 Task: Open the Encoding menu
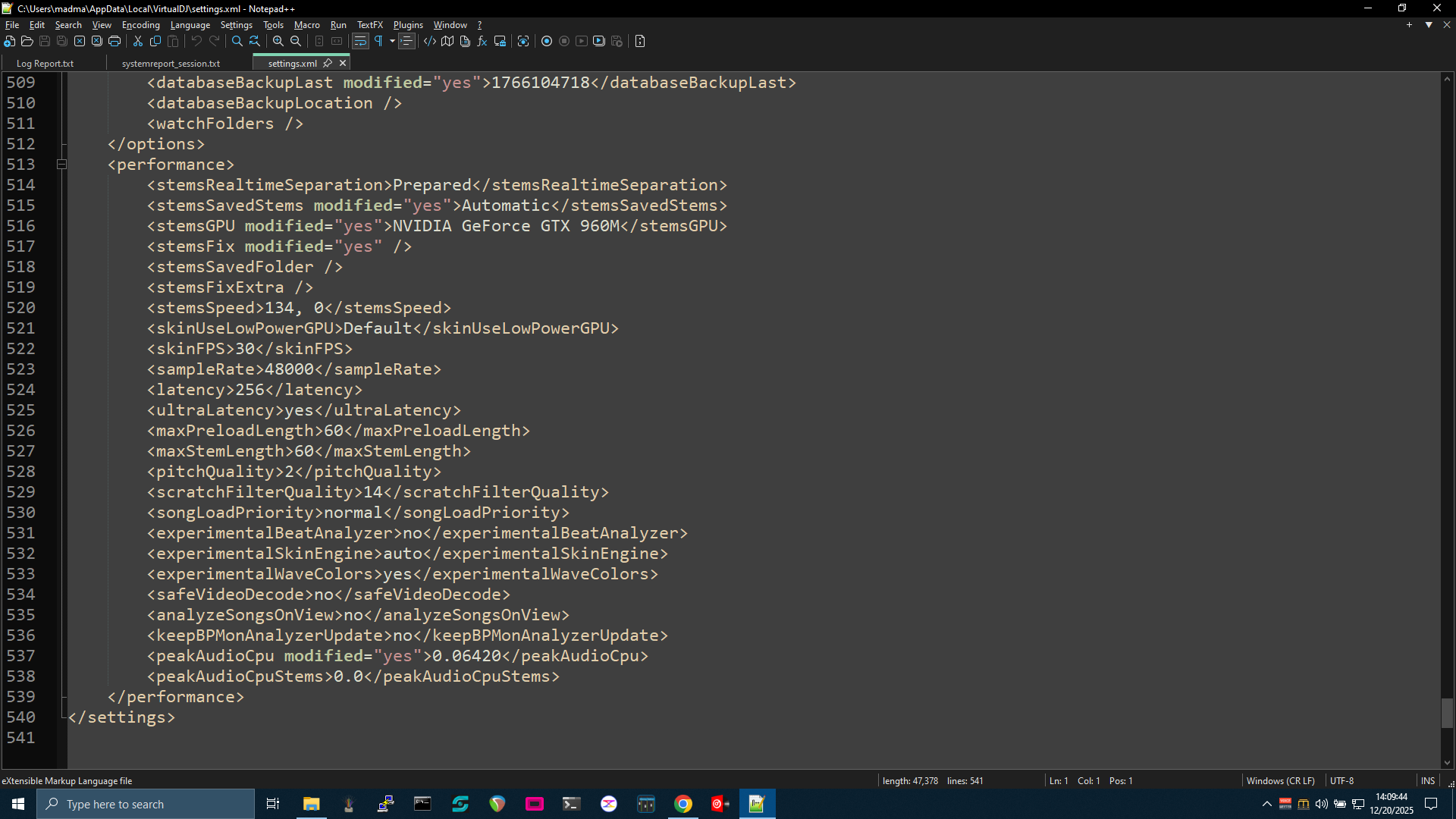(x=140, y=25)
